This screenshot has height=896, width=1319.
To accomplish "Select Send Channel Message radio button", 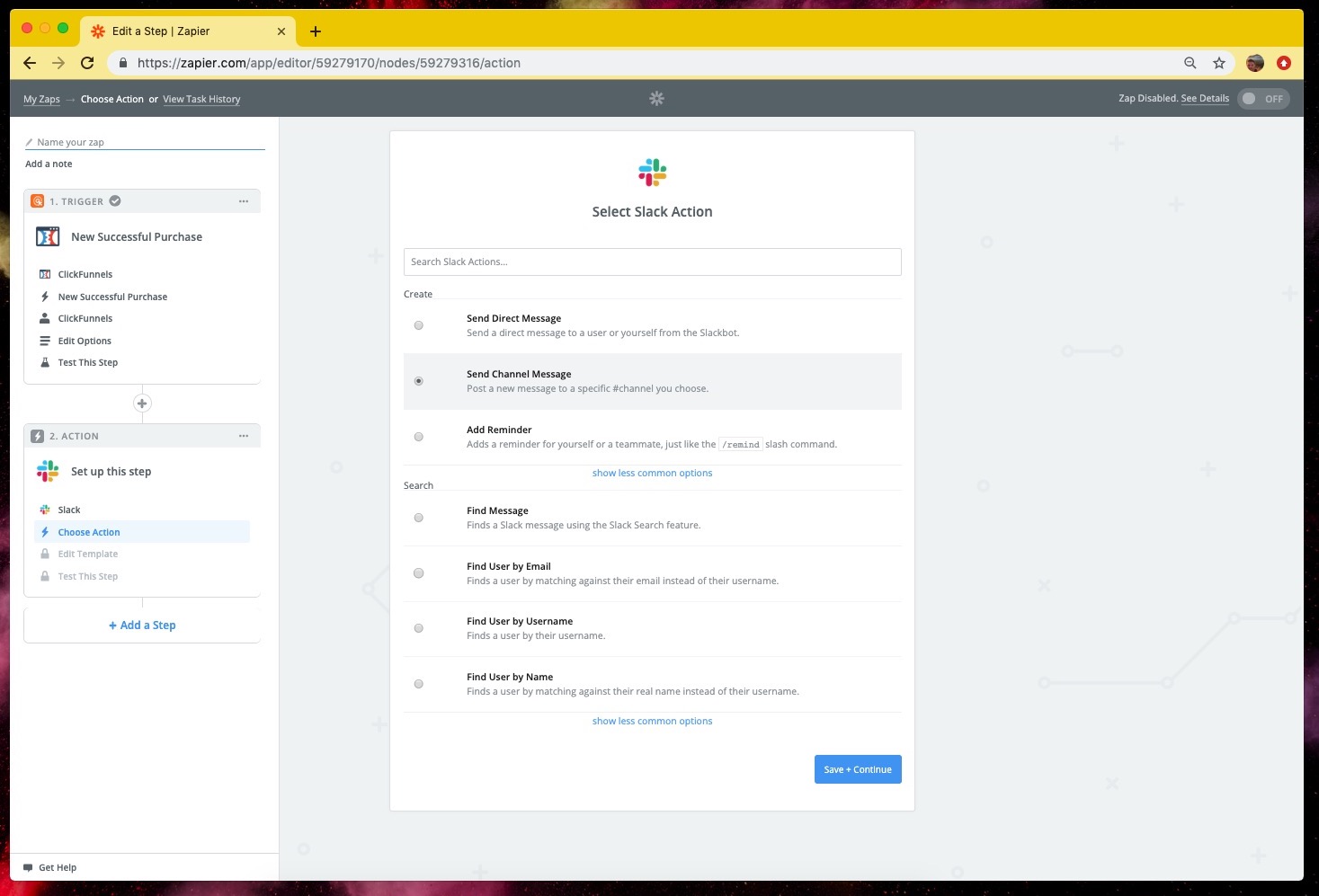I will point(419,381).
